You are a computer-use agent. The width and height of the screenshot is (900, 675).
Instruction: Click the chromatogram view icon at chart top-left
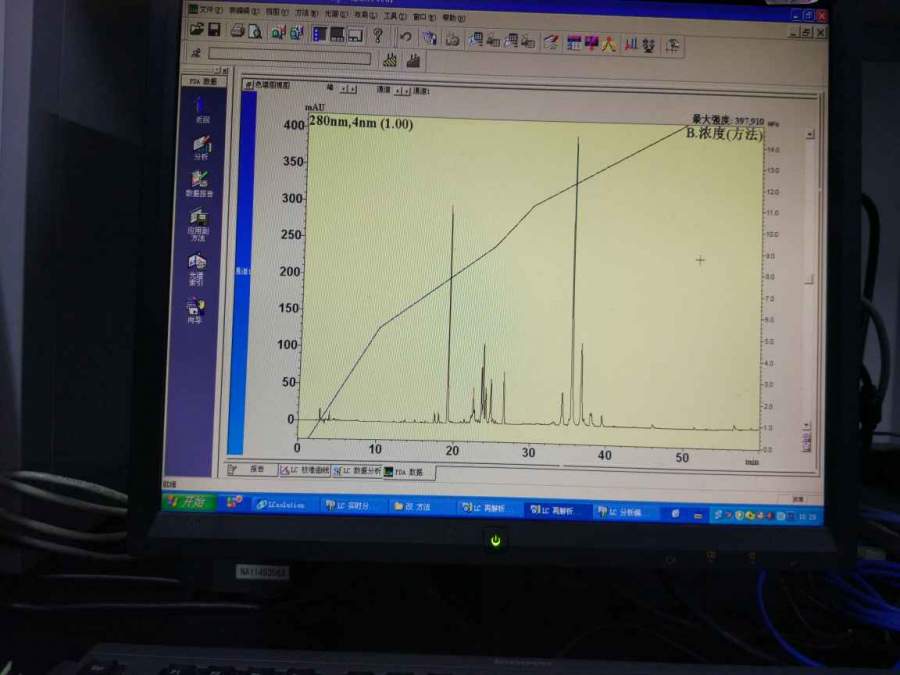pos(249,84)
